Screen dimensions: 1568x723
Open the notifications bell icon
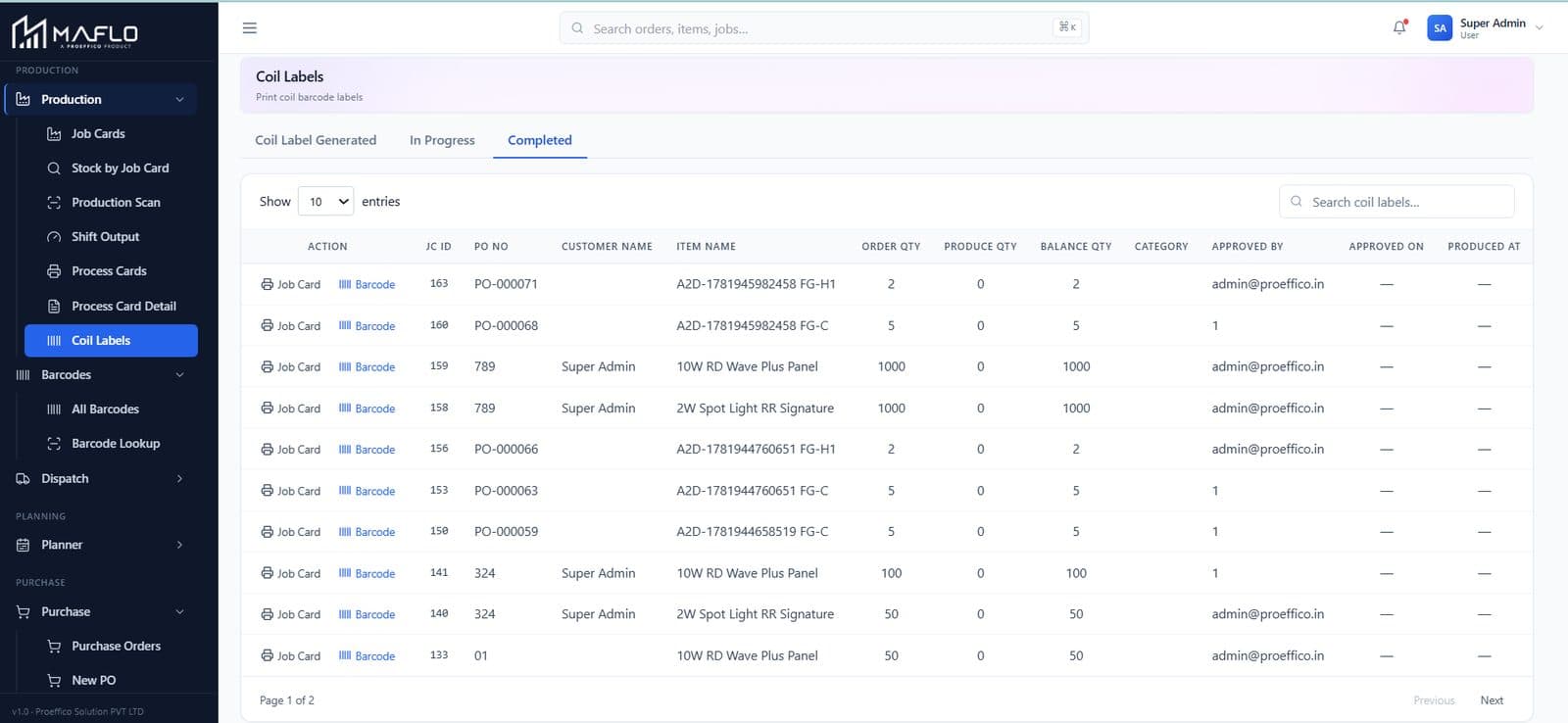pyautogui.click(x=1399, y=27)
